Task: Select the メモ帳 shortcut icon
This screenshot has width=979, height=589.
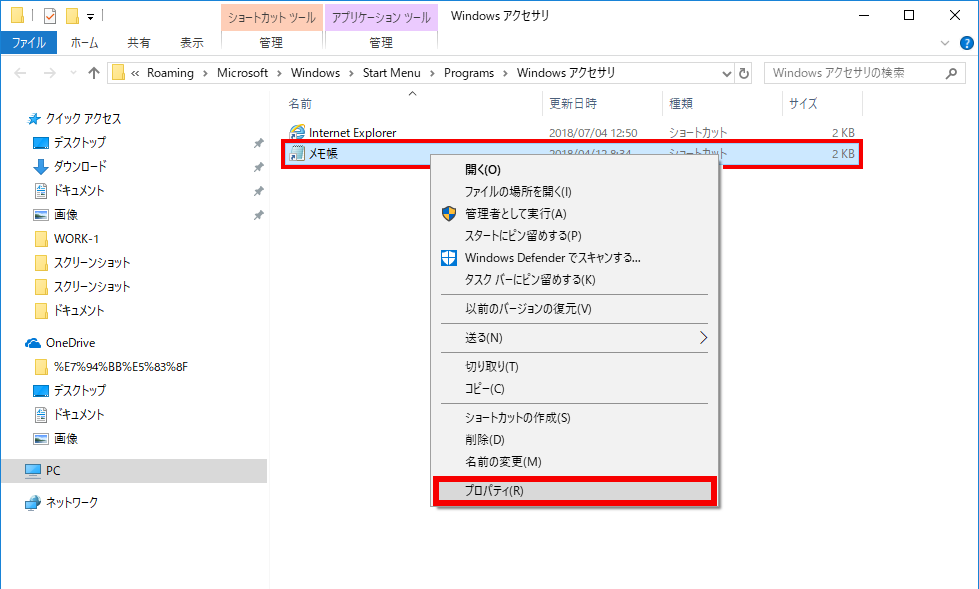Action: click(297, 154)
